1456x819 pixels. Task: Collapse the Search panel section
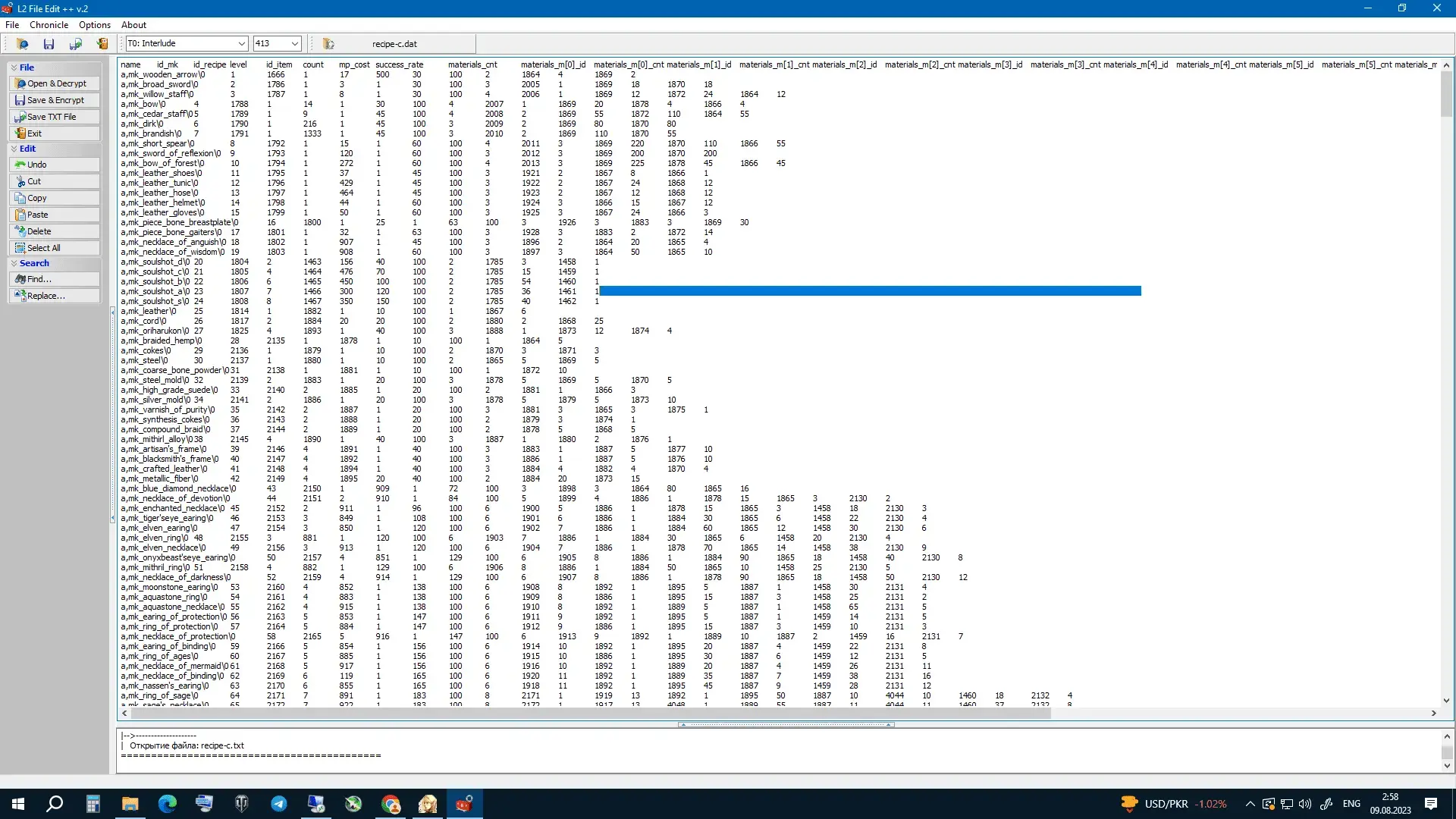tap(14, 264)
